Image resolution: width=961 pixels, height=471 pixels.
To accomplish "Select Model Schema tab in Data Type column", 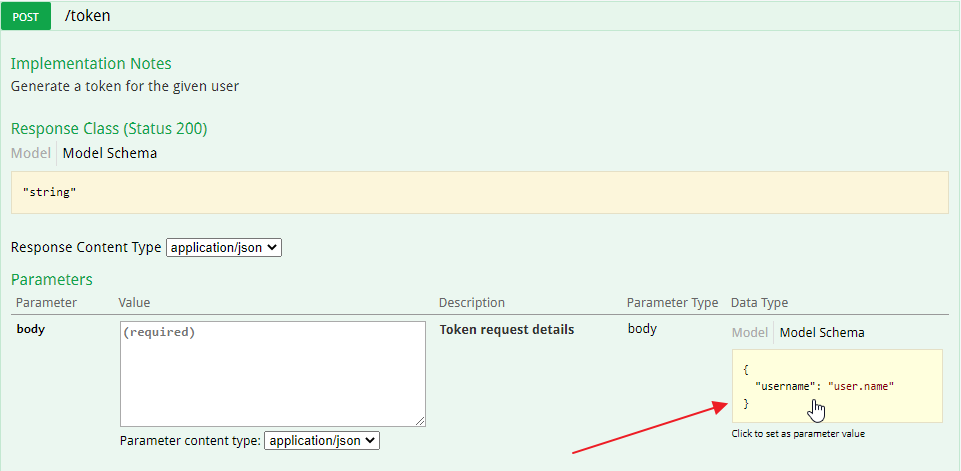I will tap(822, 332).
